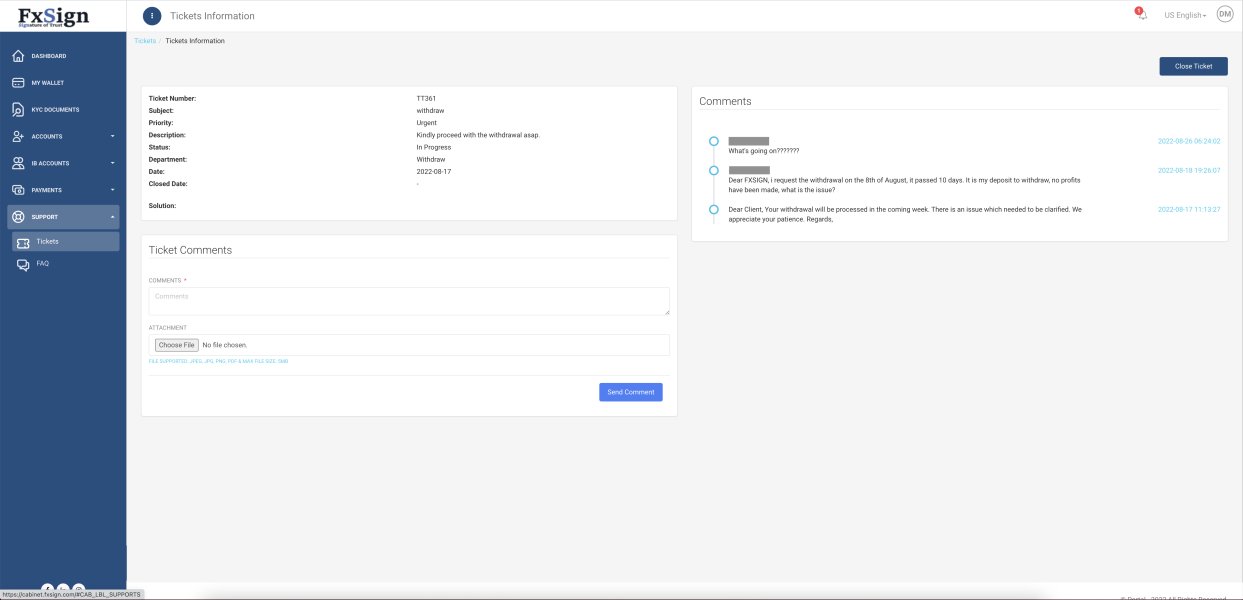Click the Department value Withdraw

tap(431, 159)
